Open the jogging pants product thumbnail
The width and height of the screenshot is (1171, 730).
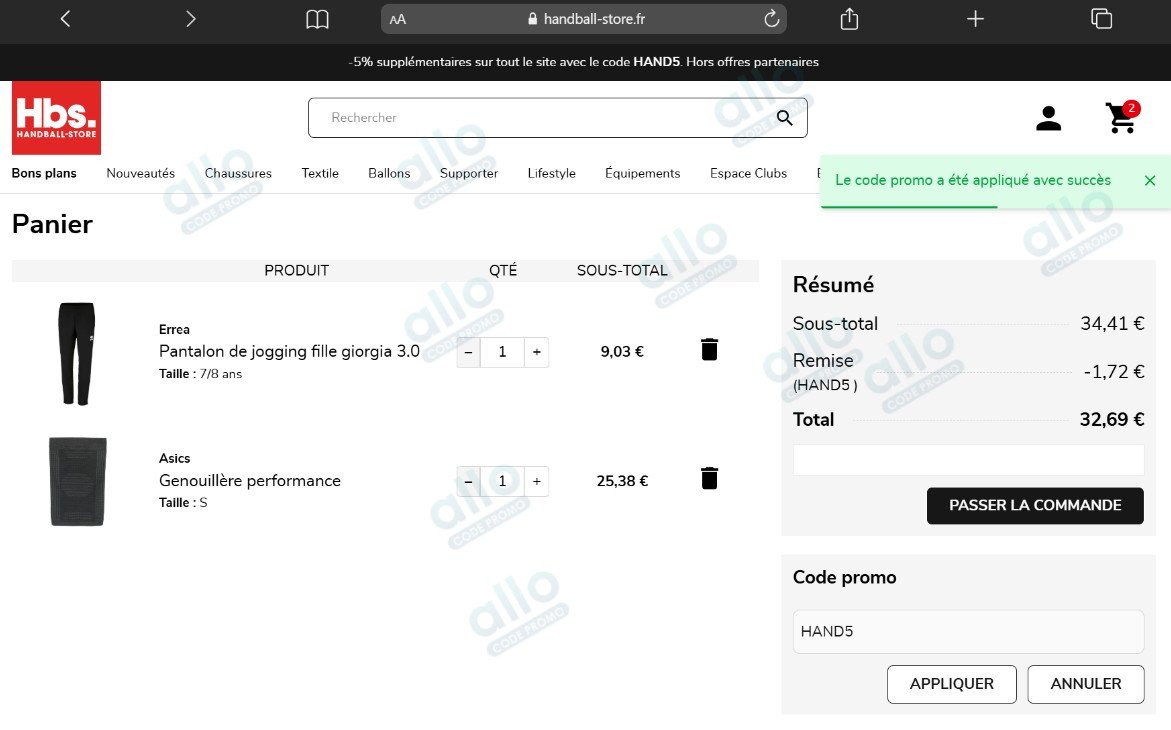(77, 353)
